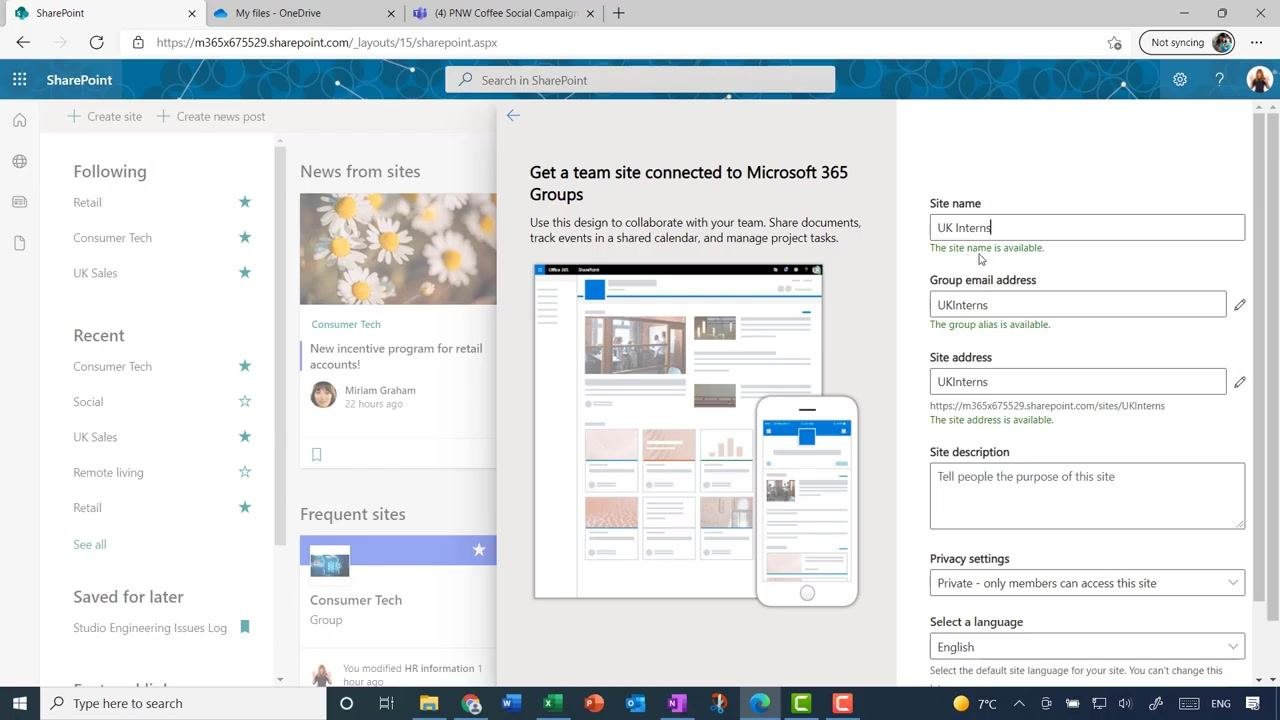1280x720 pixels.
Task: Edit the group email address with pencil icon
Action: pyautogui.click(x=1240, y=305)
